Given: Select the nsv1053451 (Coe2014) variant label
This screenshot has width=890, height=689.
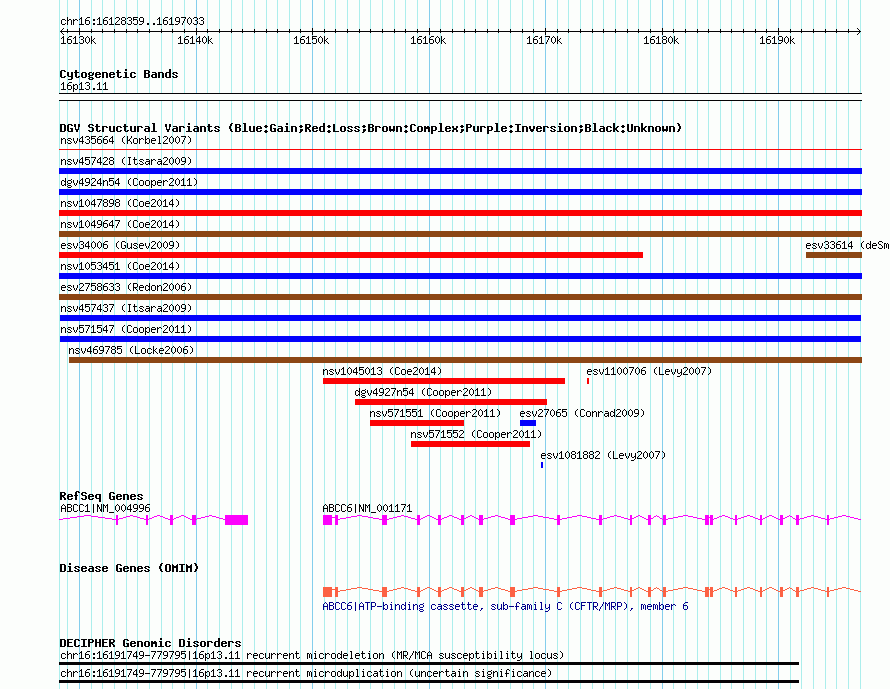Looking at the screenshot, I should tap(120, 266).
